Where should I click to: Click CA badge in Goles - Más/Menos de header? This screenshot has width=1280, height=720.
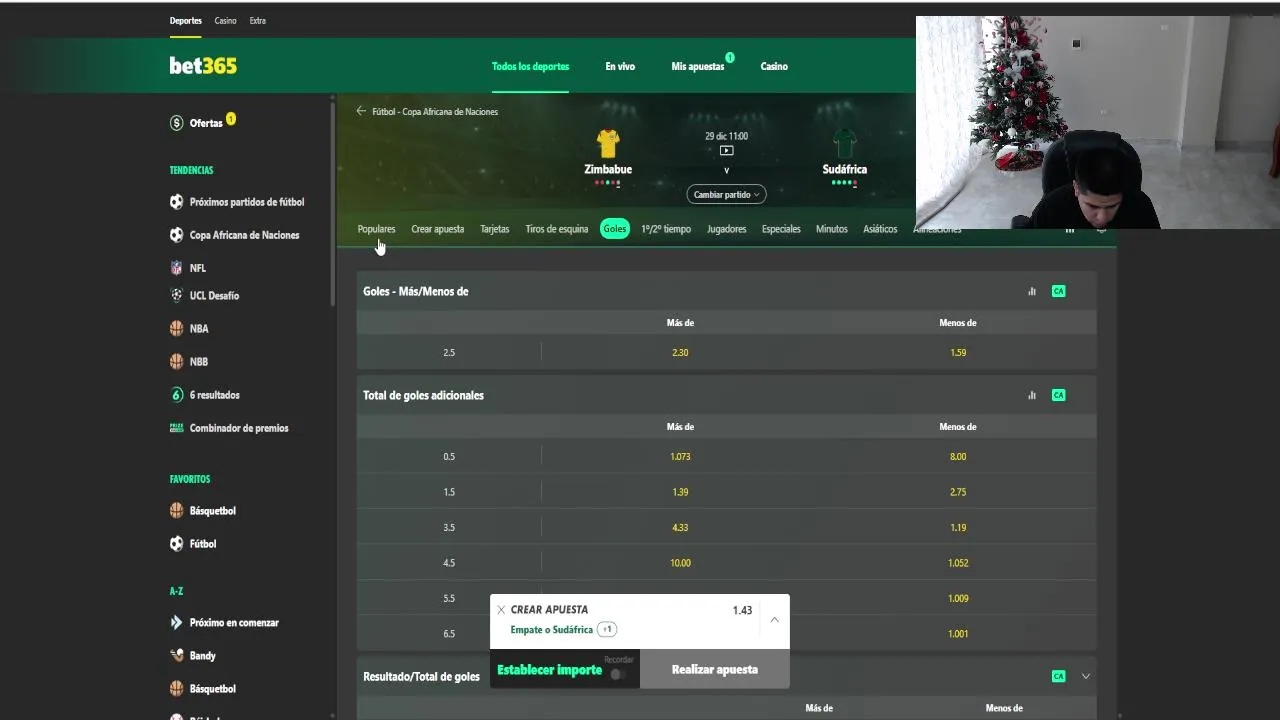(x=1058, y=291)
